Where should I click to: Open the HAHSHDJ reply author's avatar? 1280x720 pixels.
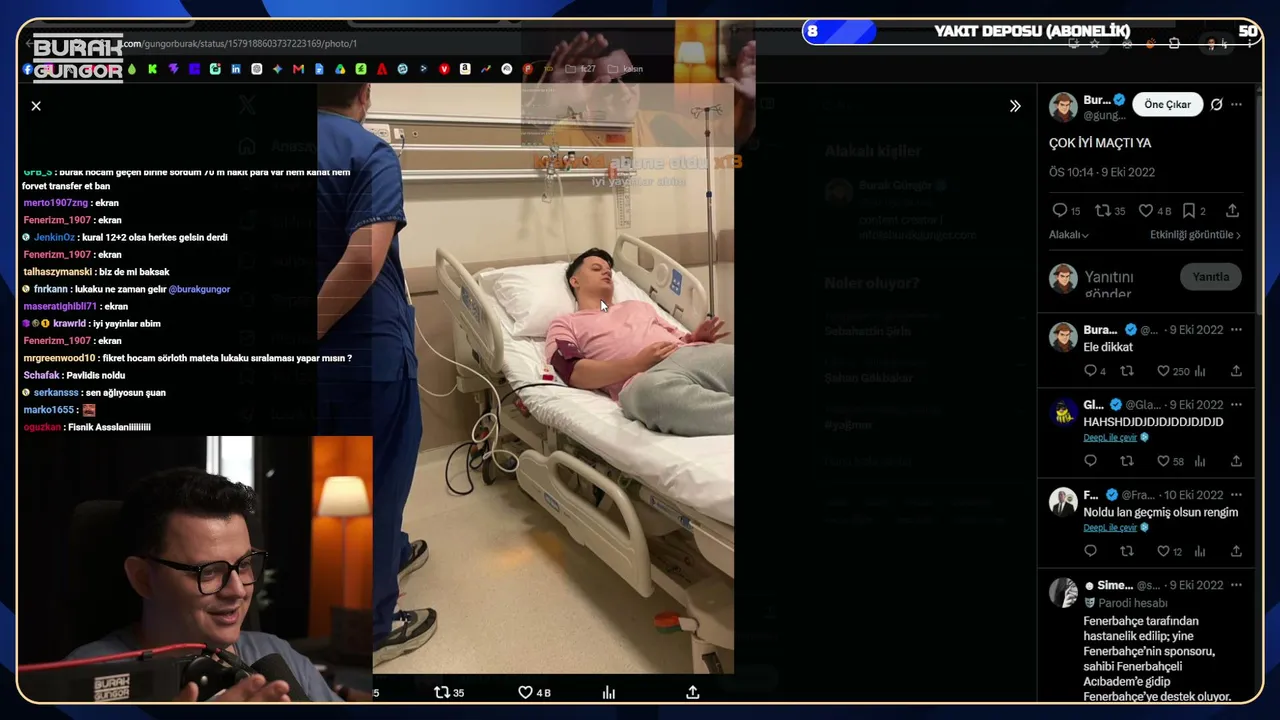[1063, 411]
